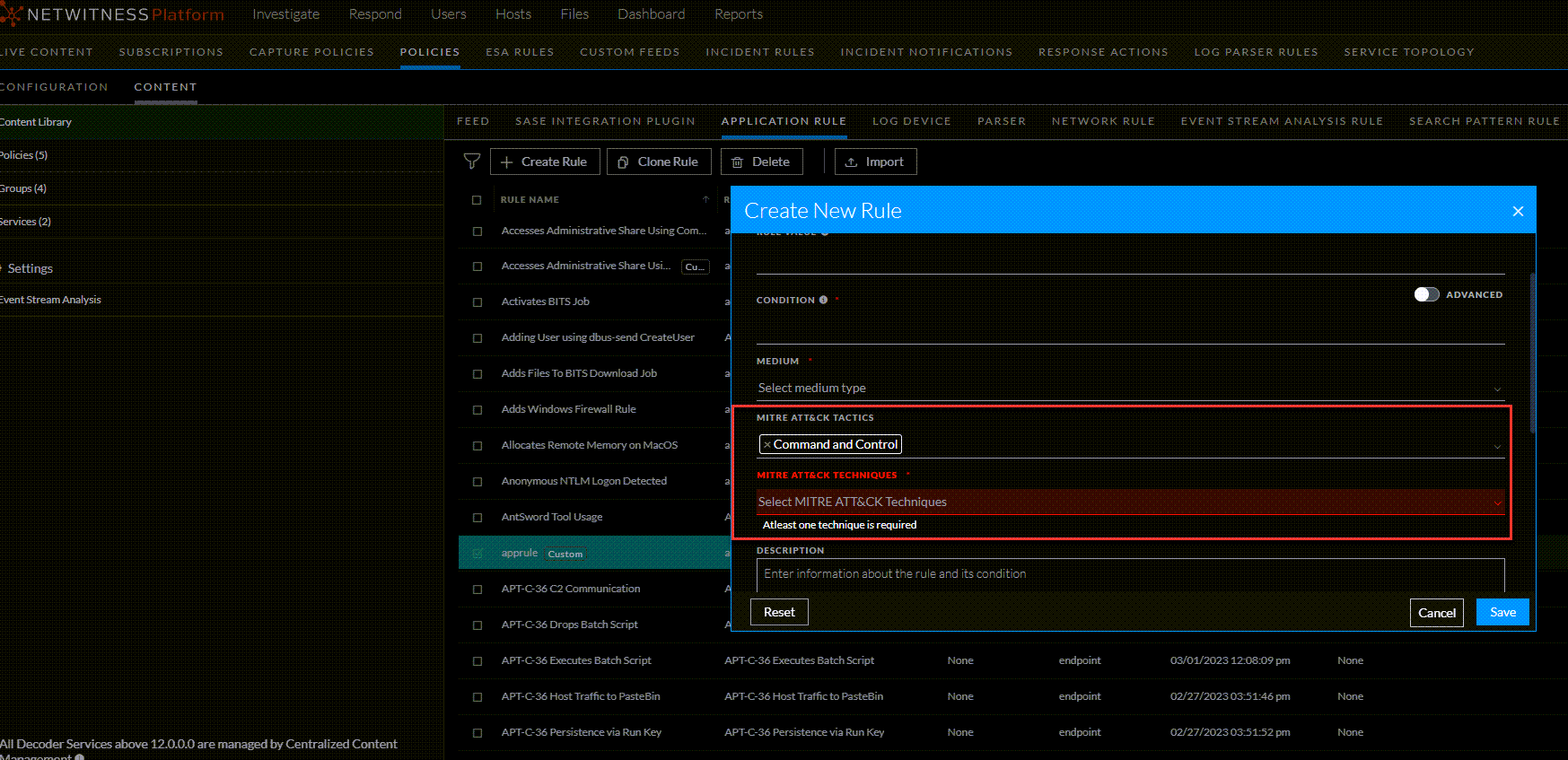This screenshot has width=1568, height=760.
Task: Check the select-all rules checkbox
Action: tap(477, 200)
